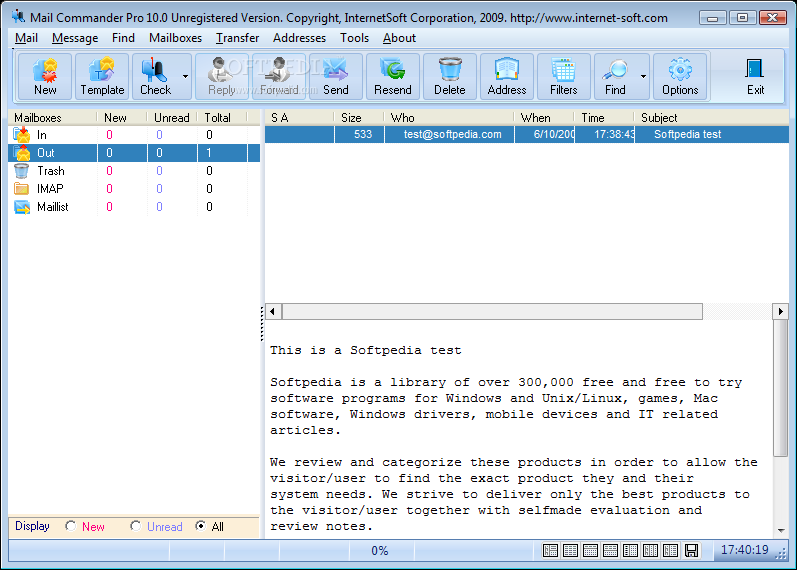797x570 pixels.
Task: Open the Find menu in menu bar
Action: tap(124, 38)
